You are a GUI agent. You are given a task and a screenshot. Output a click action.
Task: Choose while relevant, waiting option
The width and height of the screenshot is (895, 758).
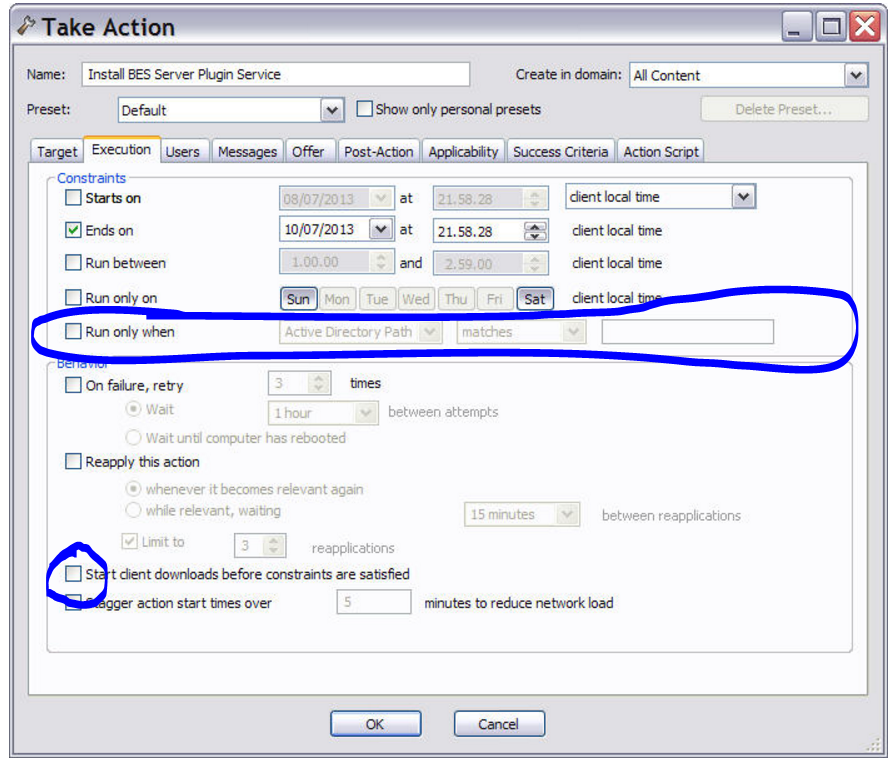(x=133, y=510)
